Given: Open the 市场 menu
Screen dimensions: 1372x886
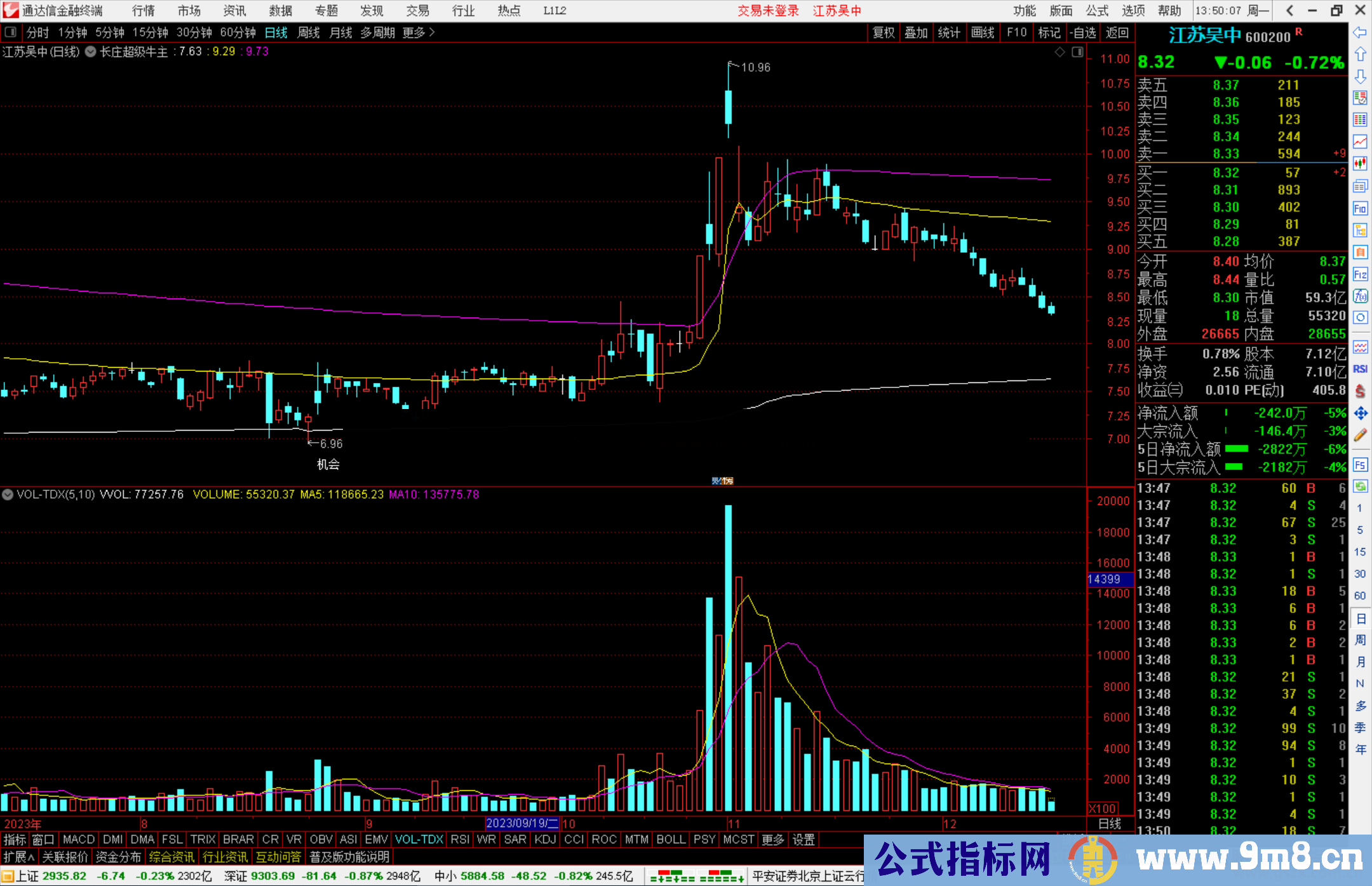Looking at the screenshot, I should pos(189,11).
